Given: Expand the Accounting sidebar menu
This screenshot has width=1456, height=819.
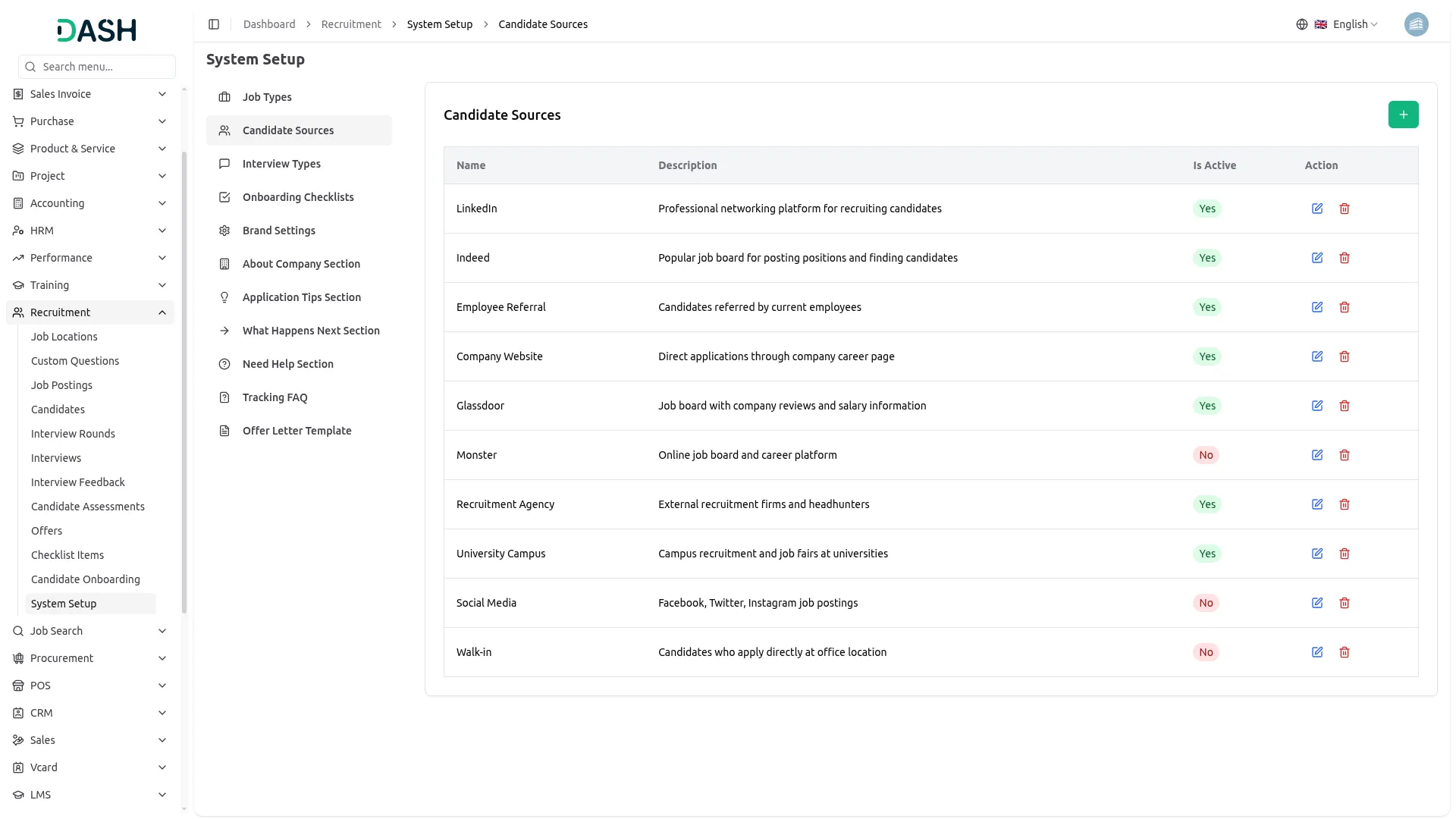Looking at the screenshot, I should click(x=89, y=203).
